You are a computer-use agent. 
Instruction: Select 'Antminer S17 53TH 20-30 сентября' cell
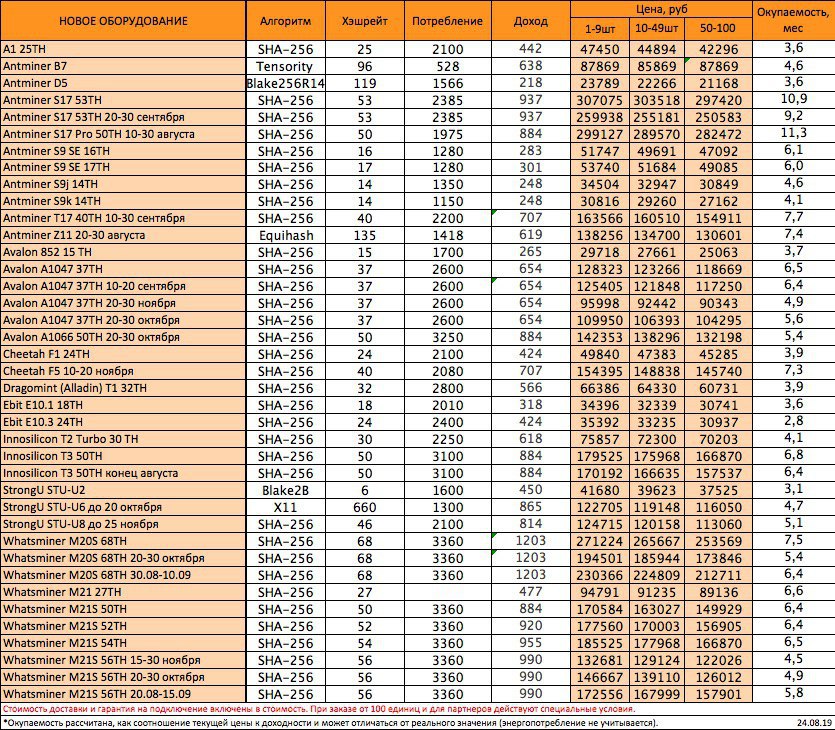(123, 117)
